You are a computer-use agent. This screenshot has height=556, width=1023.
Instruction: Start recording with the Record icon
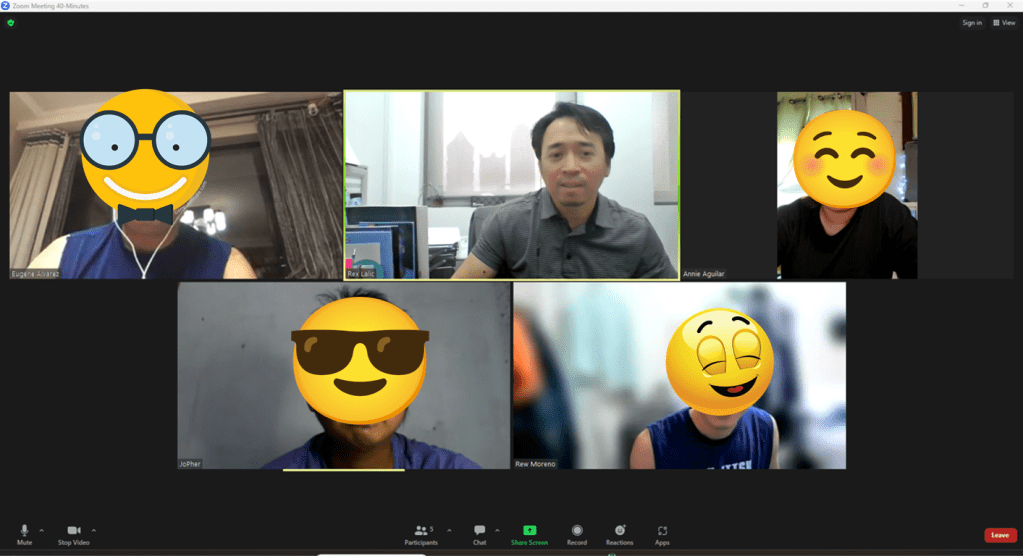(577, 530)
